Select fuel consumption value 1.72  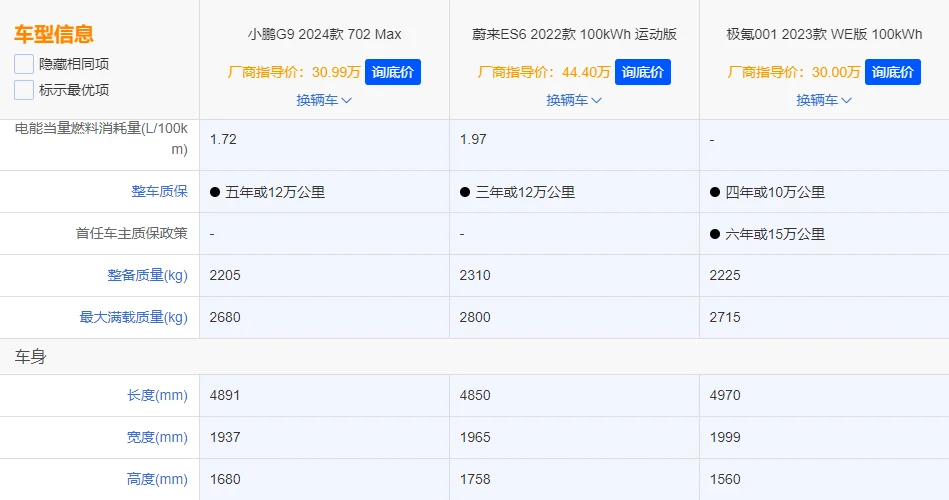pyautogui.click(x=223, y=139)
